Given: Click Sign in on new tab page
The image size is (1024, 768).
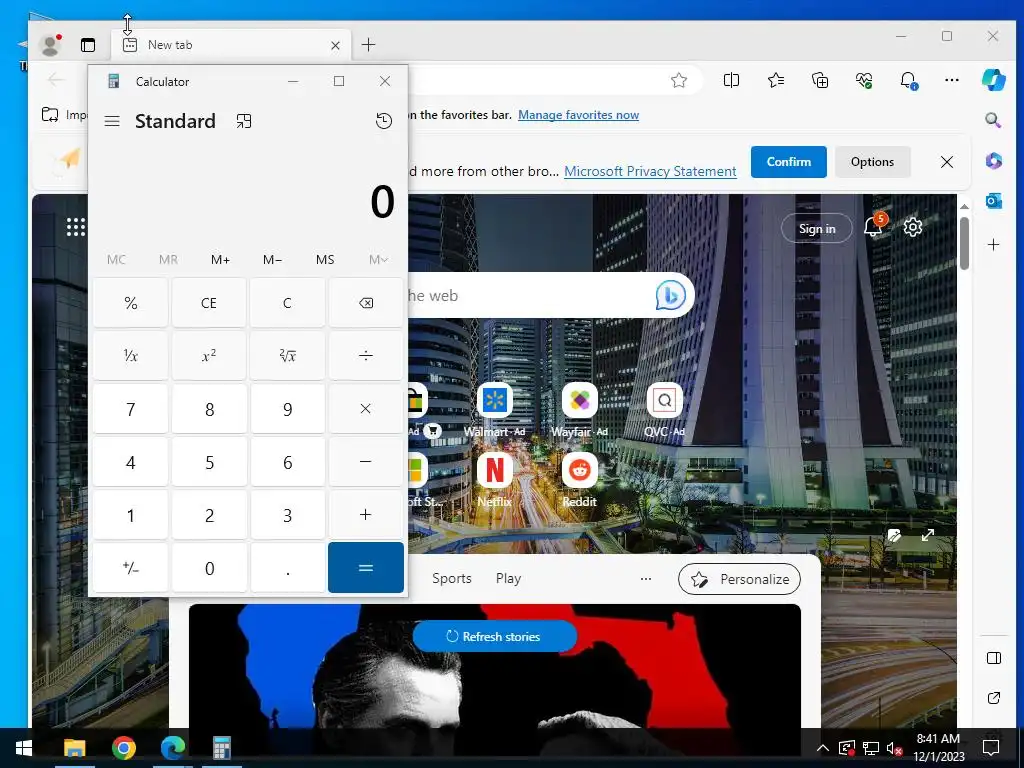Looking at the screenshot, I should click(817, 229).
